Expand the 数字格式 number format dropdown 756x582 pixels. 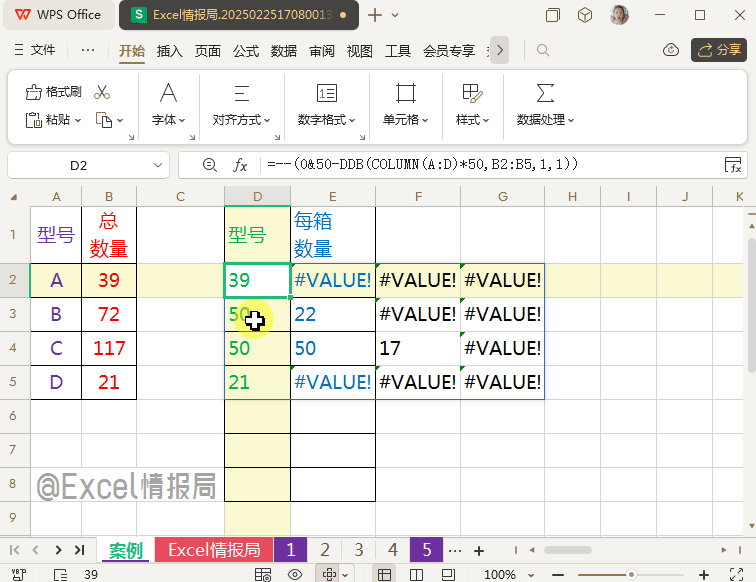327,119
